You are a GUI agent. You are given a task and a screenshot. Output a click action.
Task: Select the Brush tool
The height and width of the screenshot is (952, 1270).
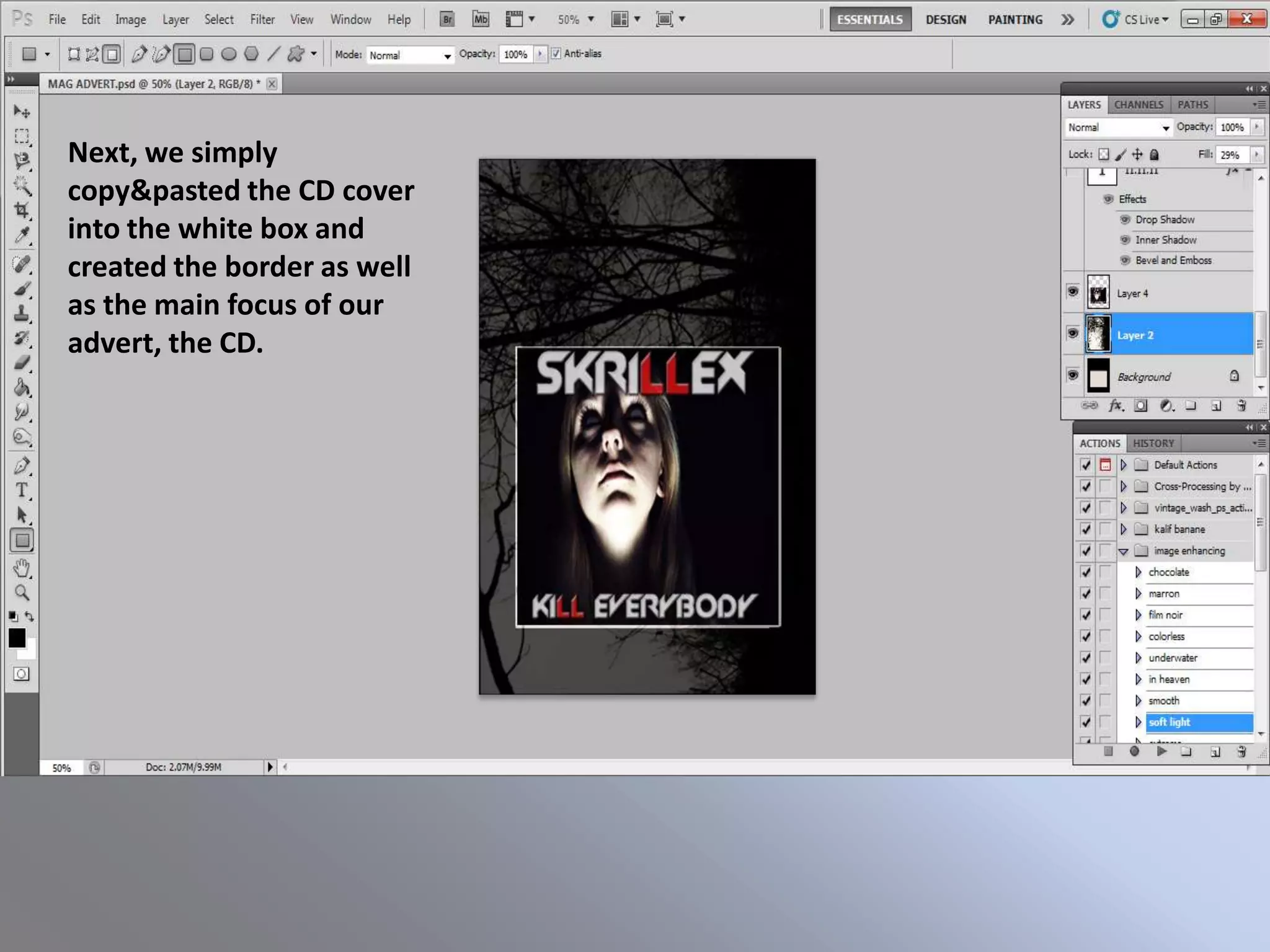(x=22, y=289)
